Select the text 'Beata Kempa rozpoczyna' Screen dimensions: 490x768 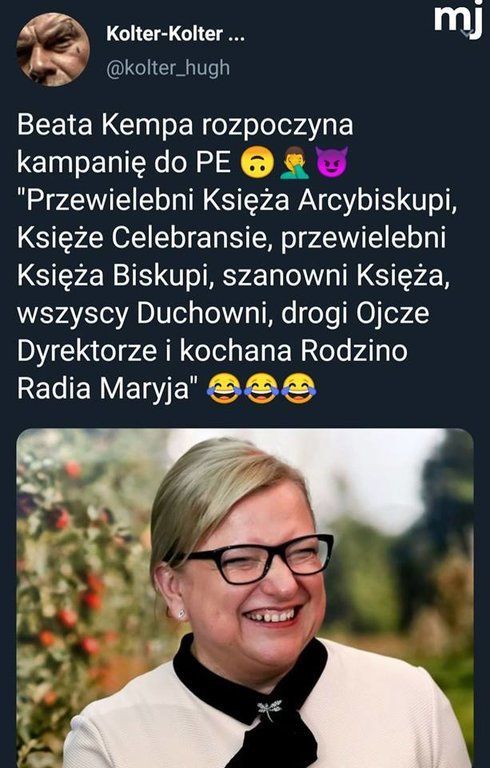(185, 125)
